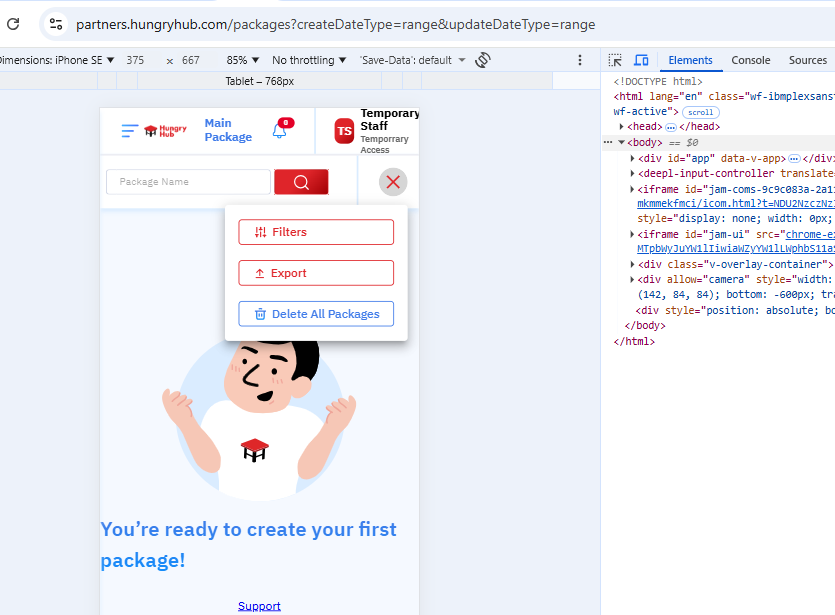Toggle the device toolbar icon
Viewport: 835px width, 615px height.
641,60
